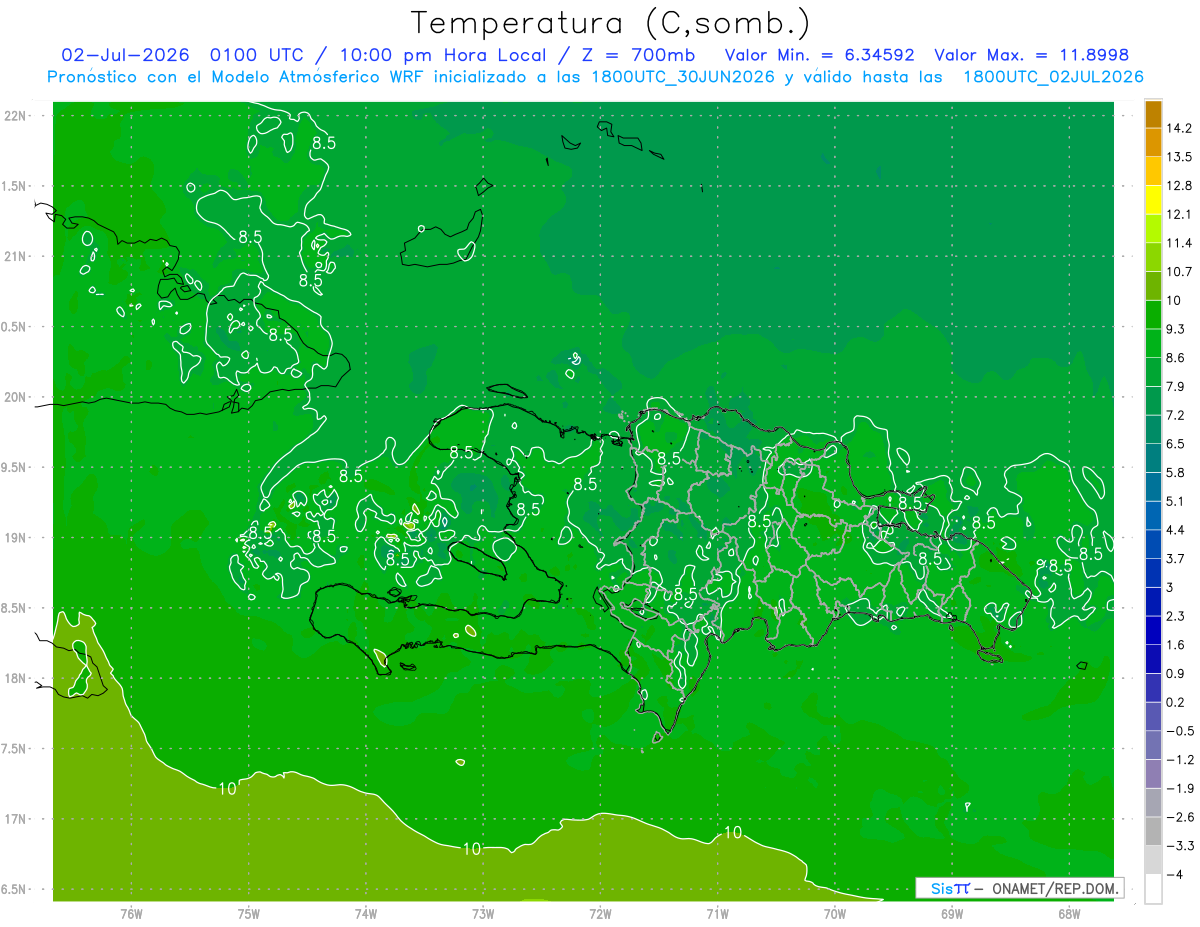Click the color bar segment between 10 and 10.7
1200x927 pixels.
[x=1153, y=286]
